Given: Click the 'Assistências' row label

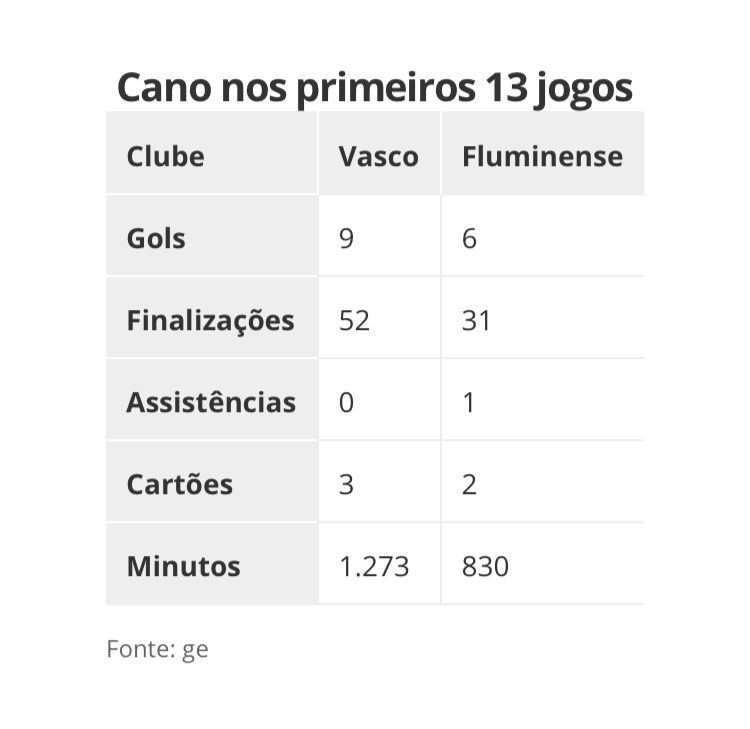Looking at the screenshot, I should (211, 402).
